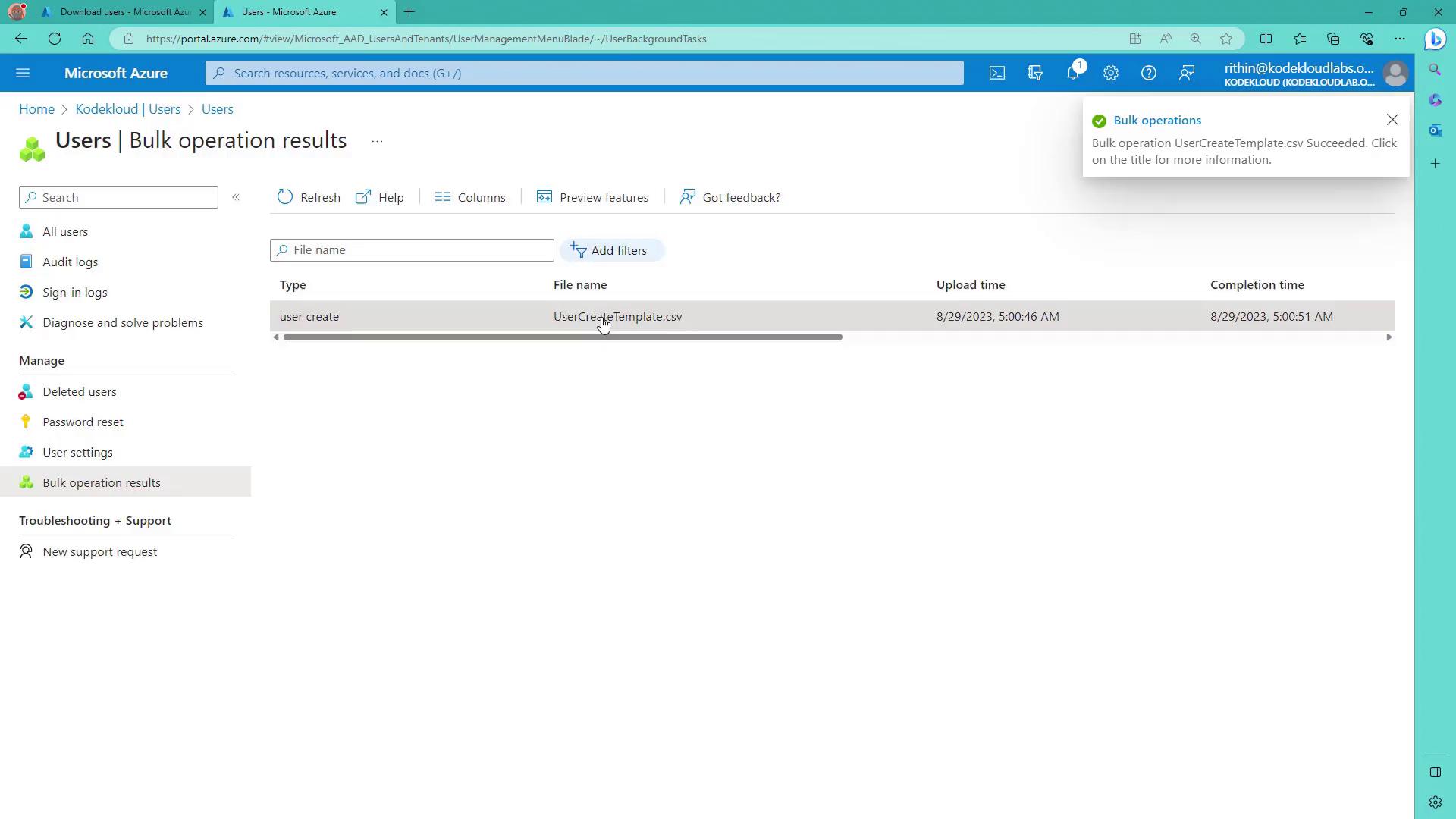Screen dimensions: 1456x819
Task: Click the help question mark icon
Action: (x=1148, y=73)
